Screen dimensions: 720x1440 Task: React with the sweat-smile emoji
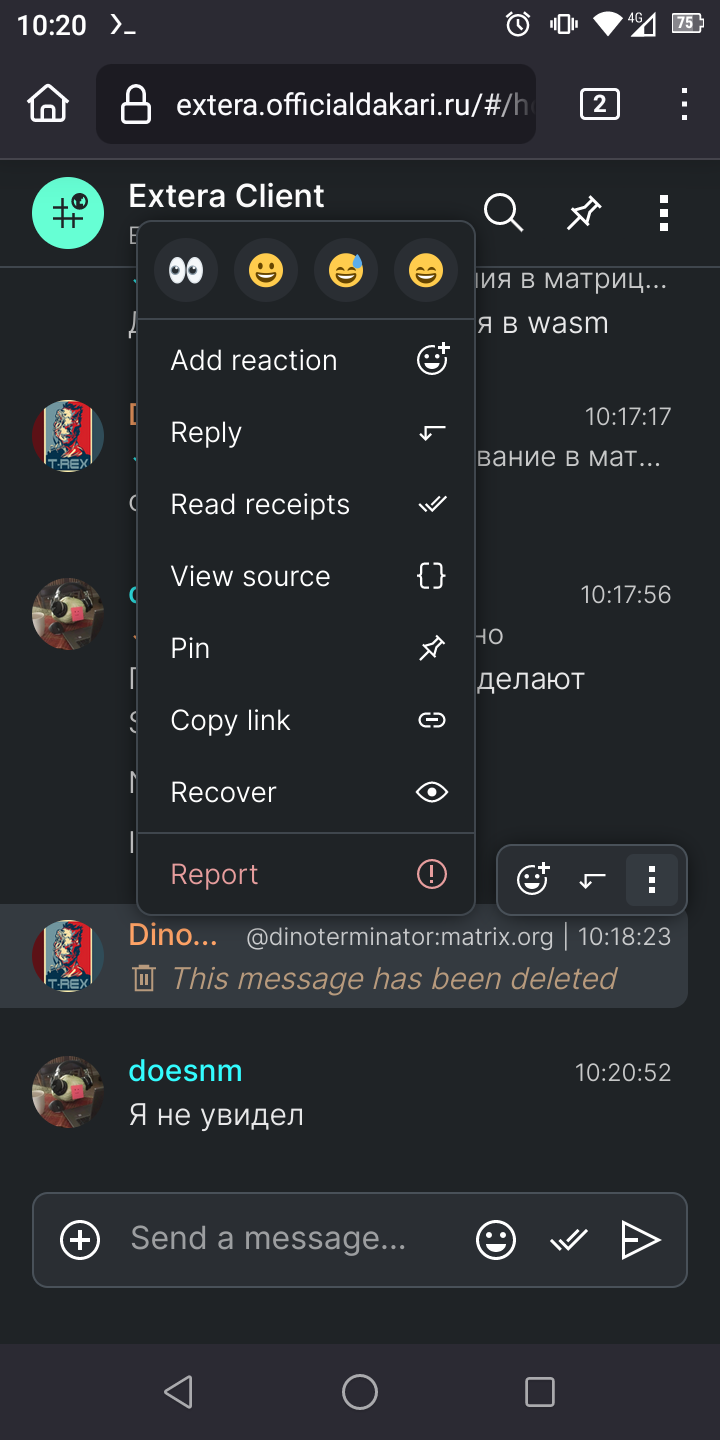[346, 270]
